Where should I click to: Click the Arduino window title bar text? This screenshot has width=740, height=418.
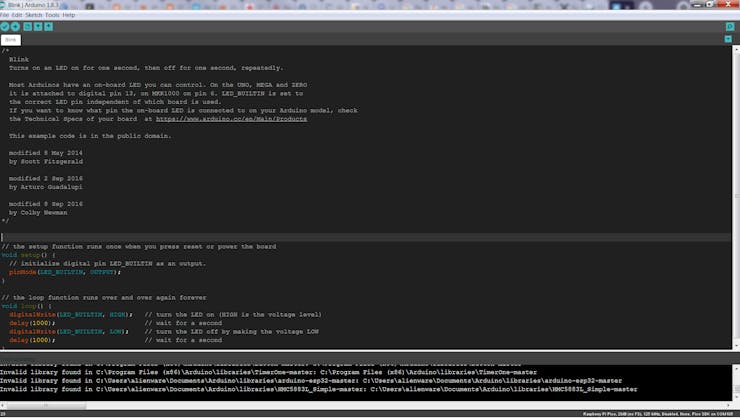pos(33,5)
